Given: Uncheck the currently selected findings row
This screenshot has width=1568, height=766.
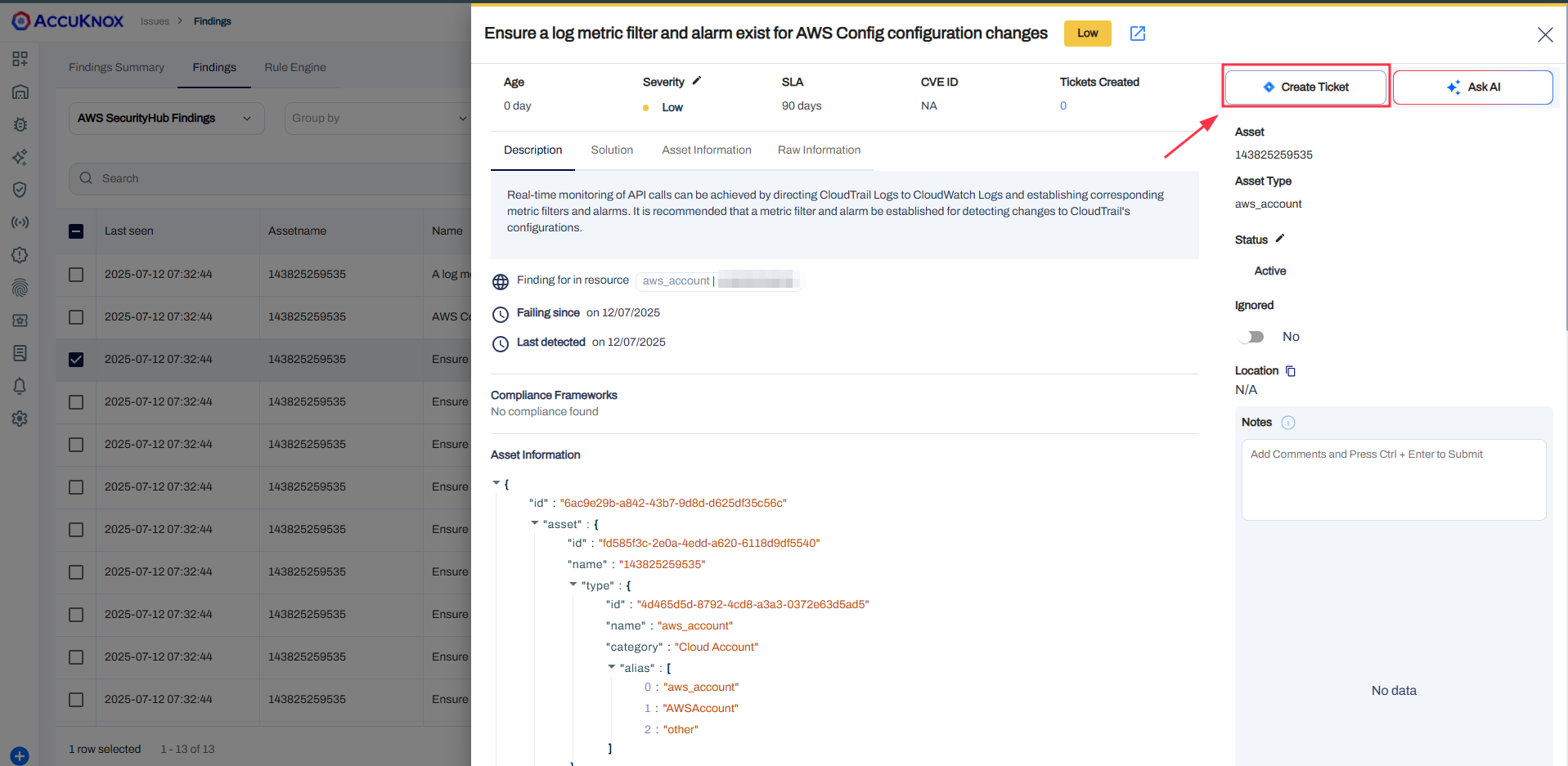Looking at the screenshot, I should point(75,359).
